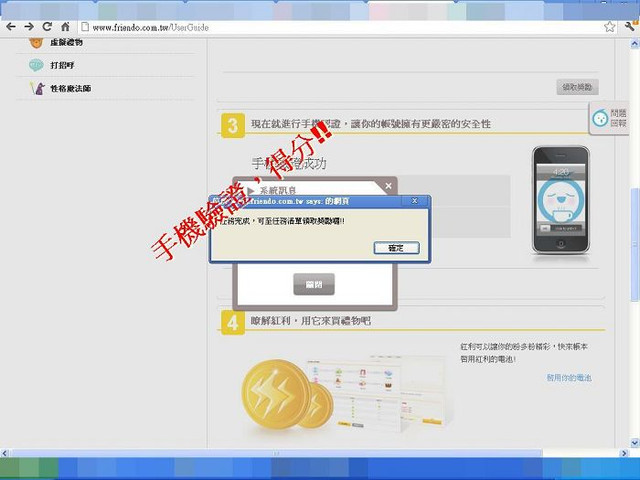Click the horizontal scrollbar right arrow
Viewport: 640px width, 480px height.
click(624, 453)
